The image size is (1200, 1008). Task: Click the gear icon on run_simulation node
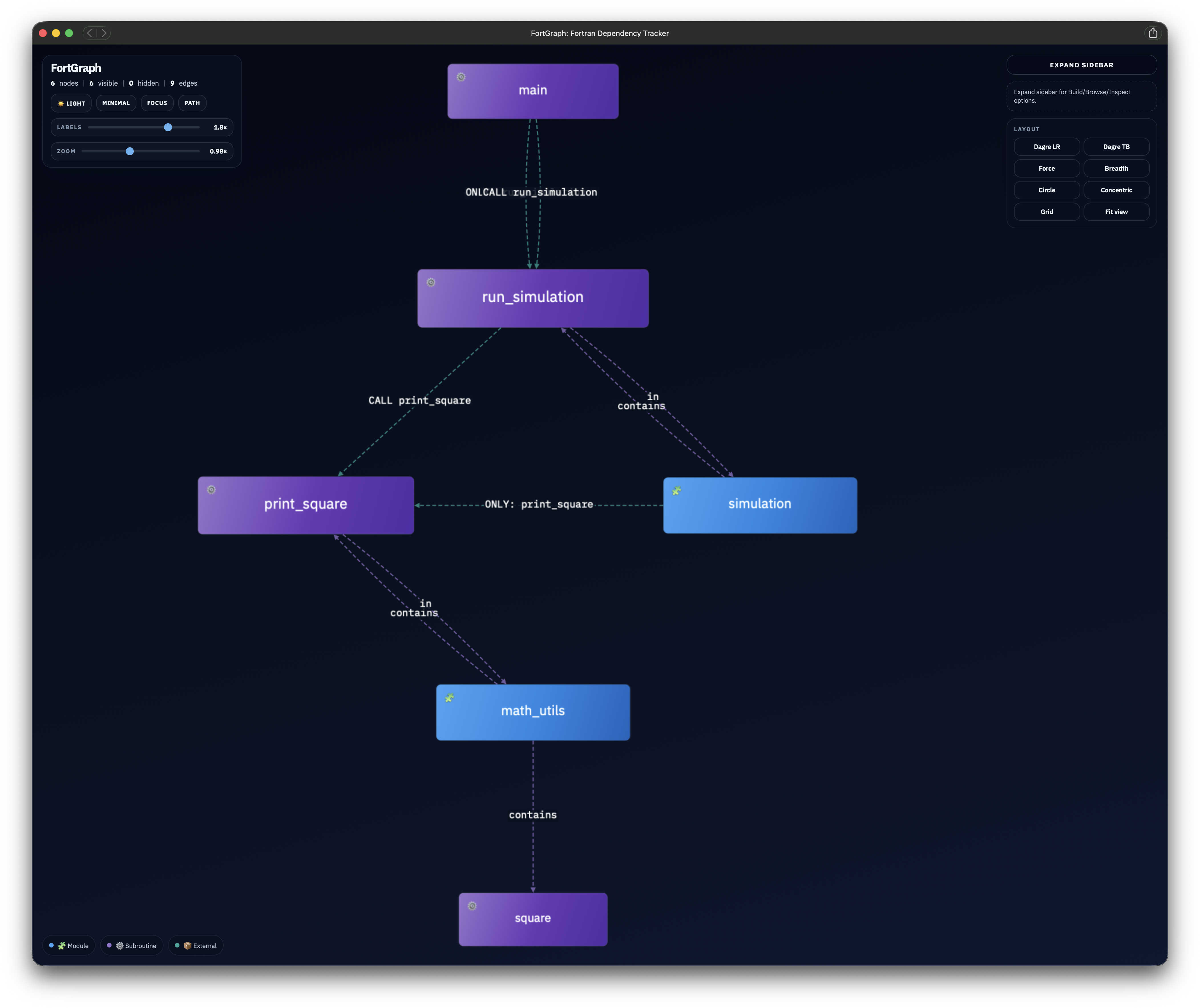point(431,283)
